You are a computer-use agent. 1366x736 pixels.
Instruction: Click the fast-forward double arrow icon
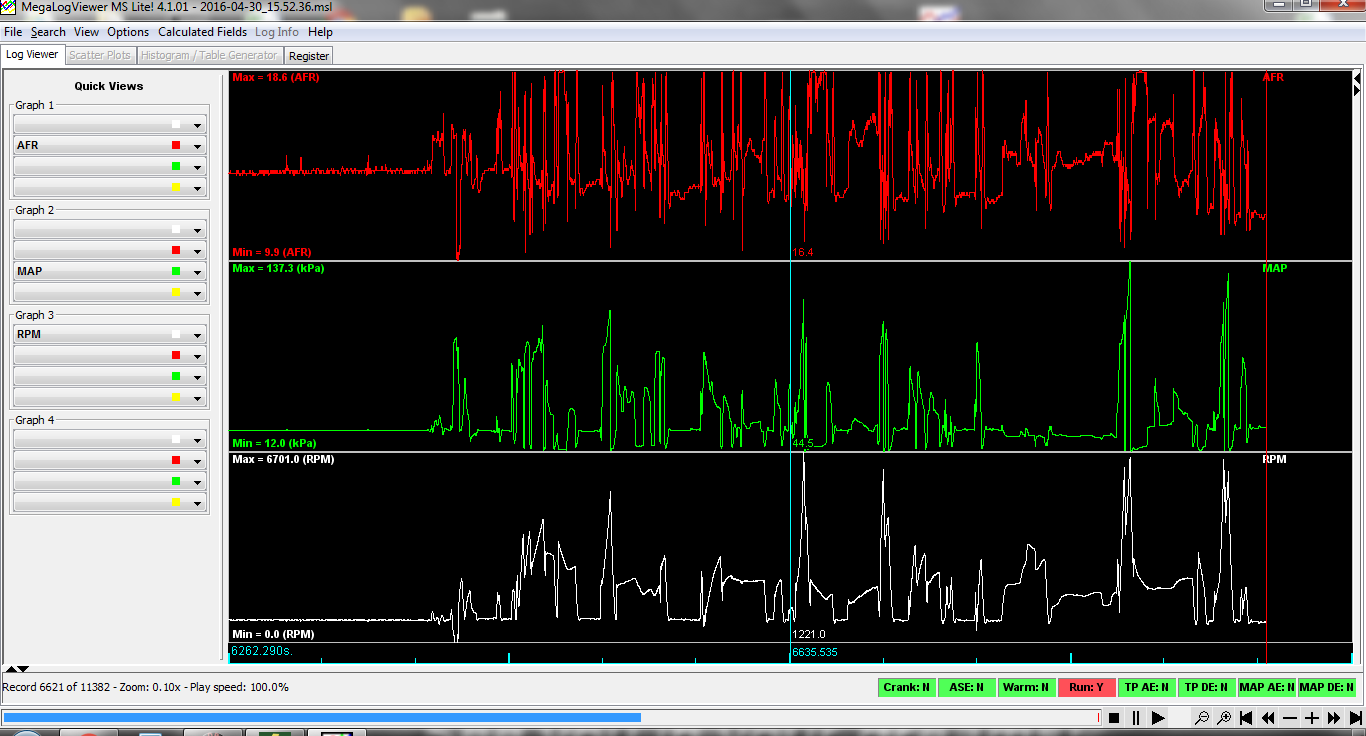[x=1334, y=718]
